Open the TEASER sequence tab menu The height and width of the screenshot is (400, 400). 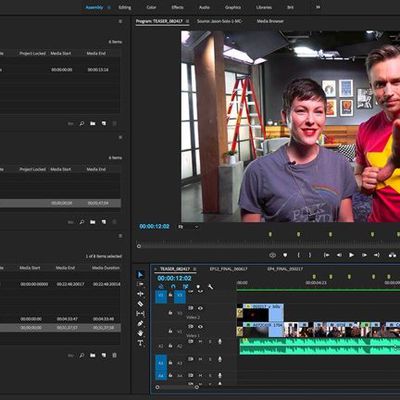195,269
